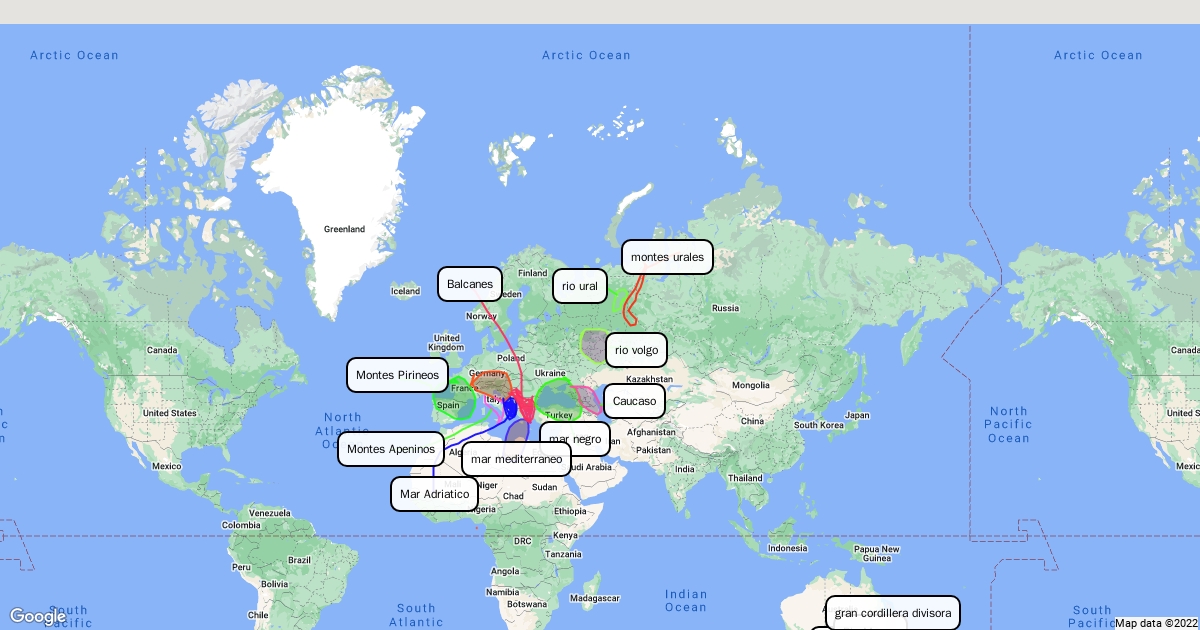The height and width of the screenshot is (630, 1200).
Task: Click the 'China' country label
Action: [752, 421]
